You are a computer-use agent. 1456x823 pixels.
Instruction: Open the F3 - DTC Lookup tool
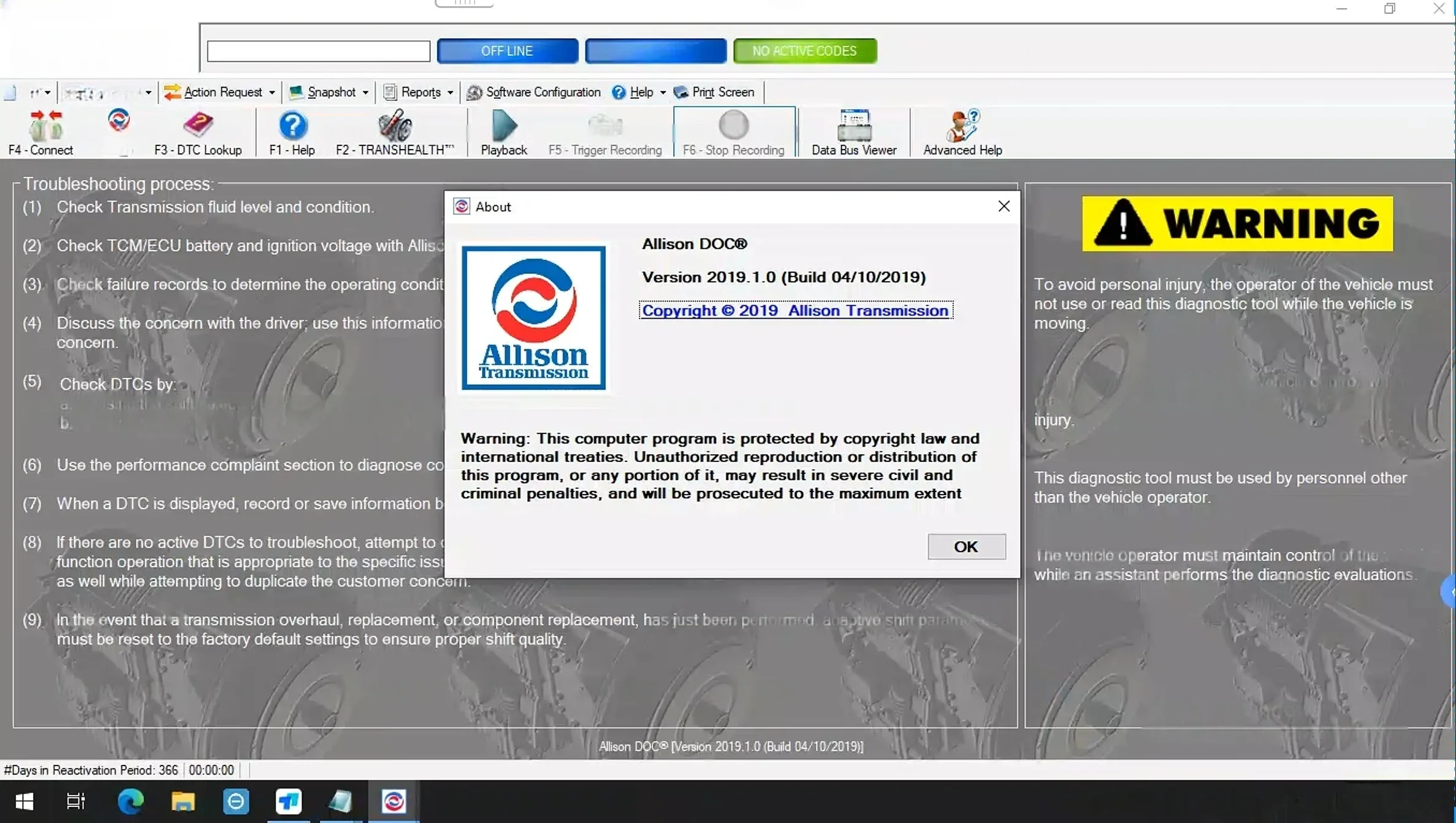click(198, 132)
